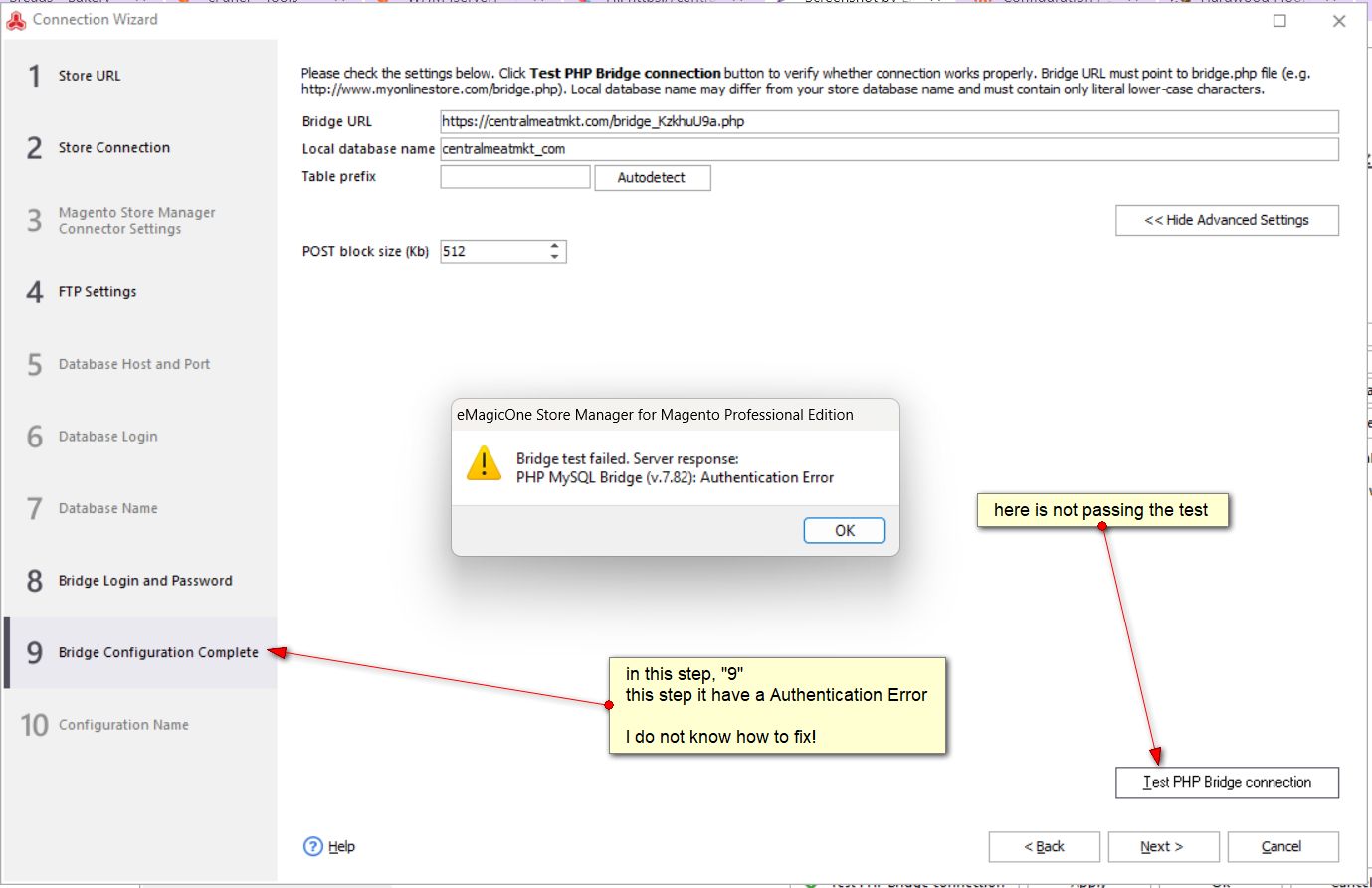The image size is (1372, 888).
Task: Click Test PHP Bridge connection button
Action: pos(1227,782)
